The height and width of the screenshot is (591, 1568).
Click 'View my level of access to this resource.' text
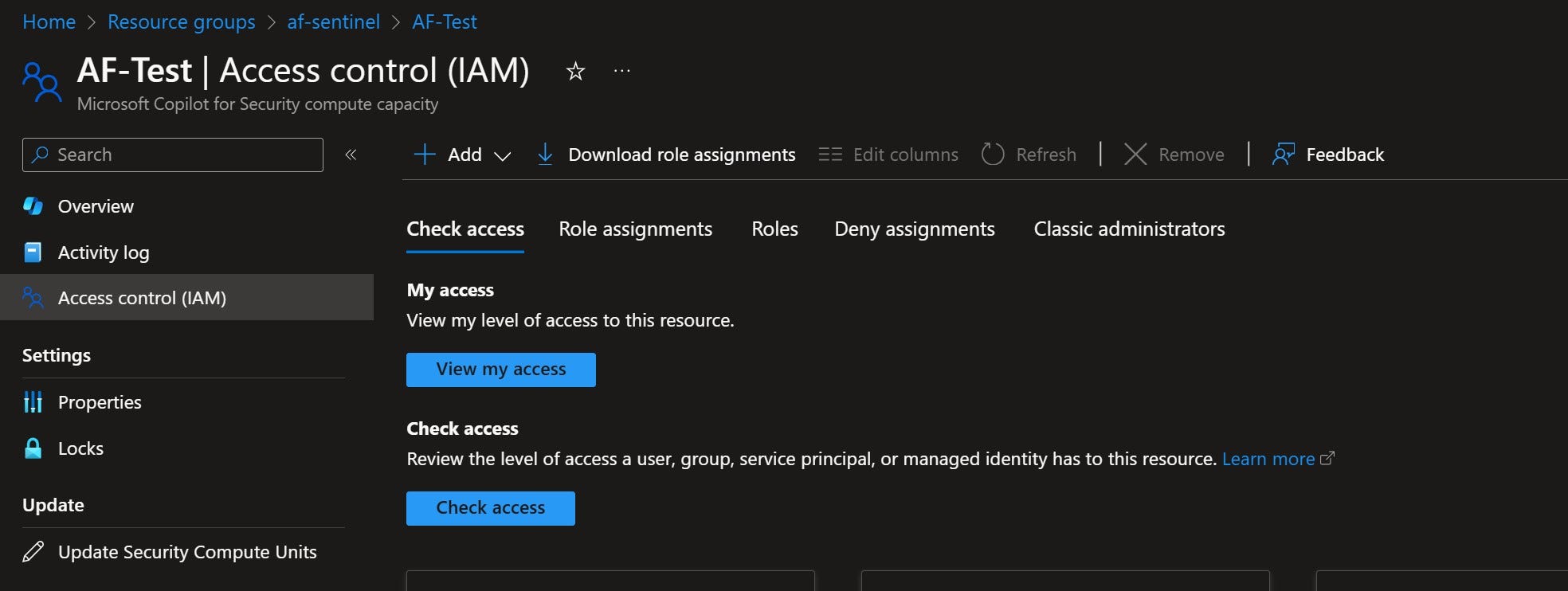tap(570, 320)
